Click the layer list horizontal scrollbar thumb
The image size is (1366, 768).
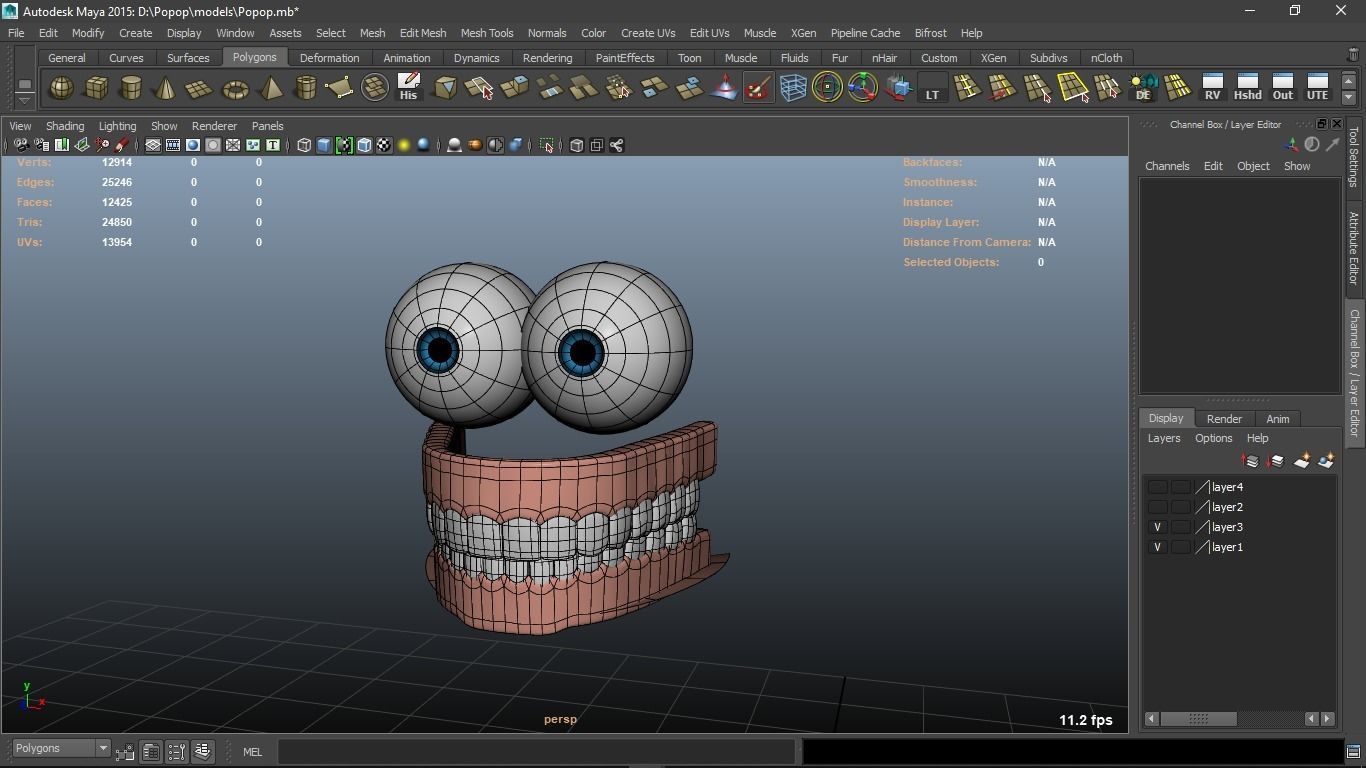1198,718
